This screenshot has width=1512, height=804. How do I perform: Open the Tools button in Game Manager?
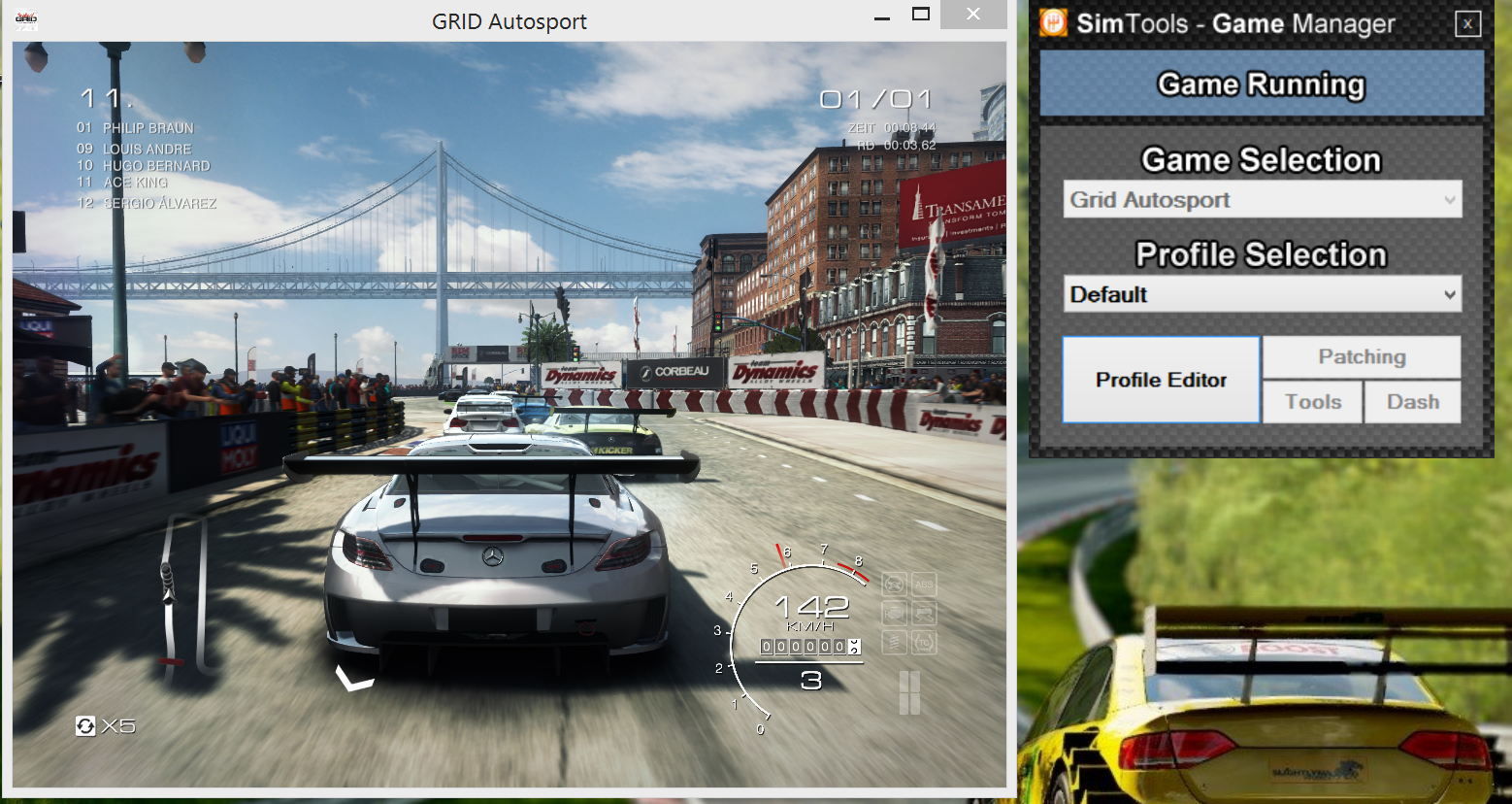tap(1313, 402)
